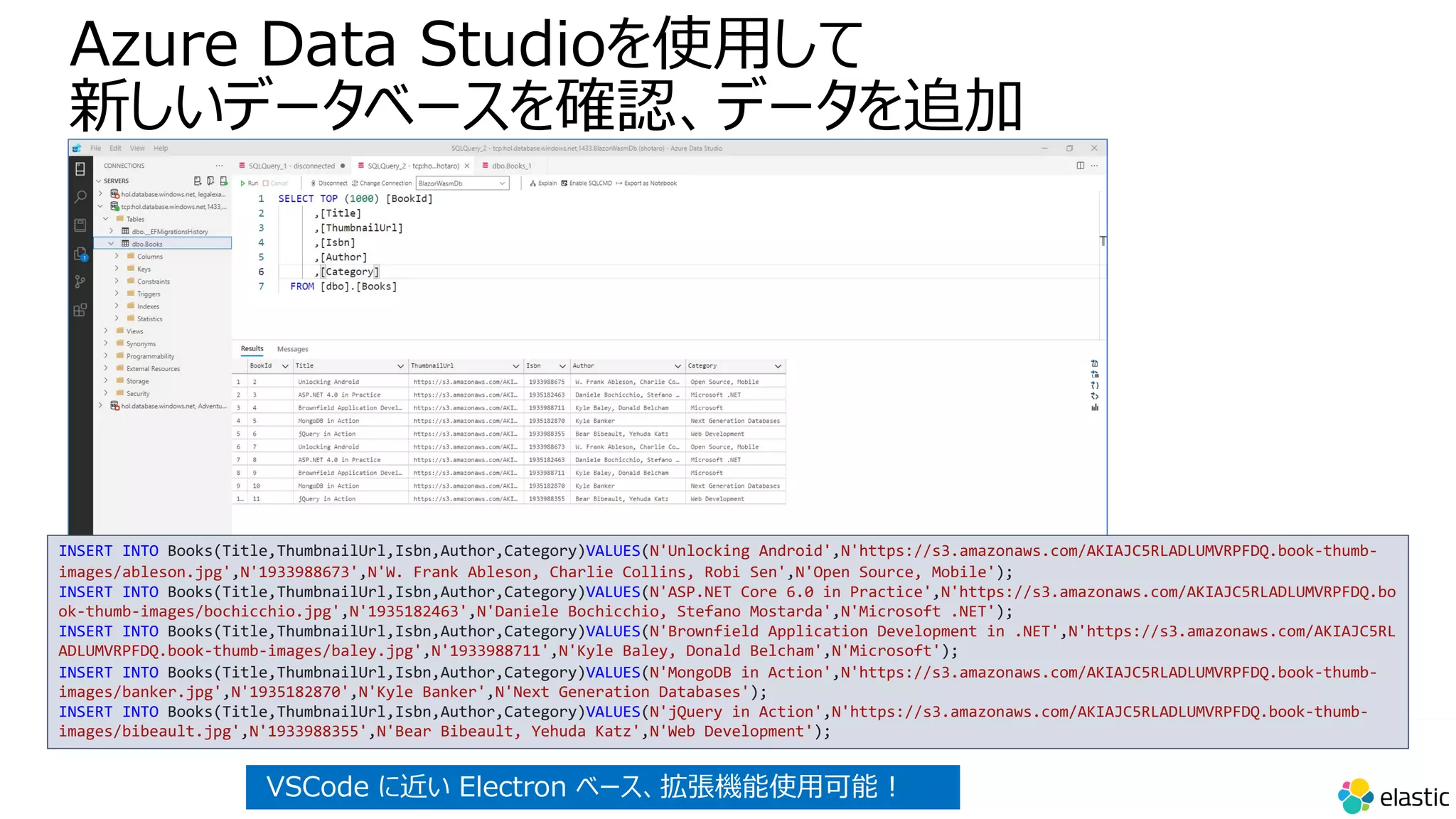Open the Help menu
This screenshot has height=819, width=1456.
coord(161,148)
